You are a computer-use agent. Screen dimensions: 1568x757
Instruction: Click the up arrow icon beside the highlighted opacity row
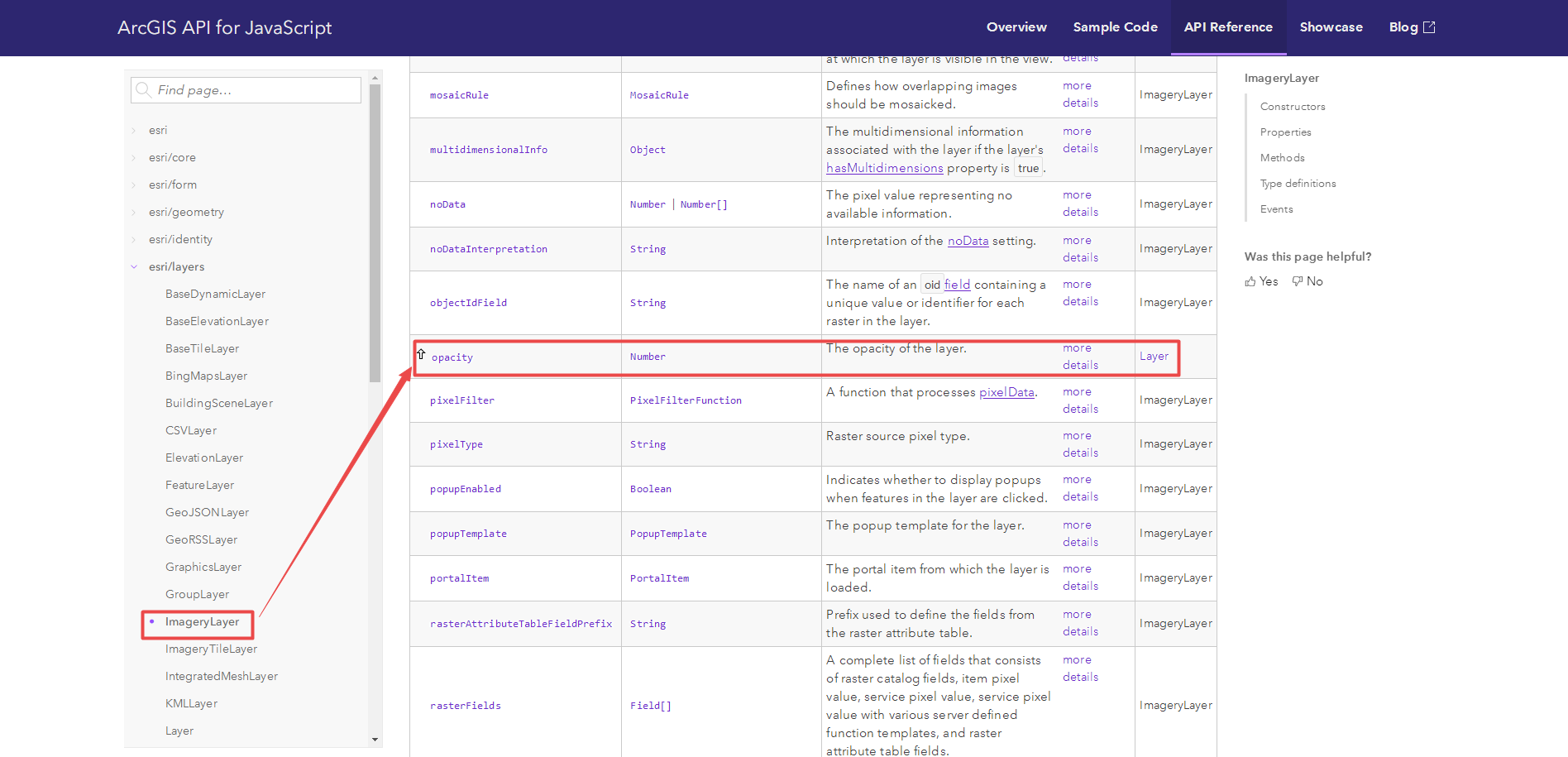(x=422, y=353)
